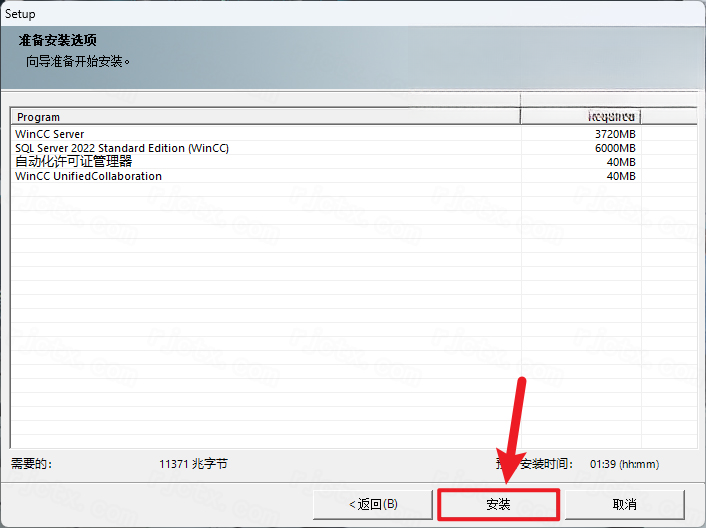Click the 需要的 label
The height and width of the screenshot is (528, 706).
click(x=32, y=464)
